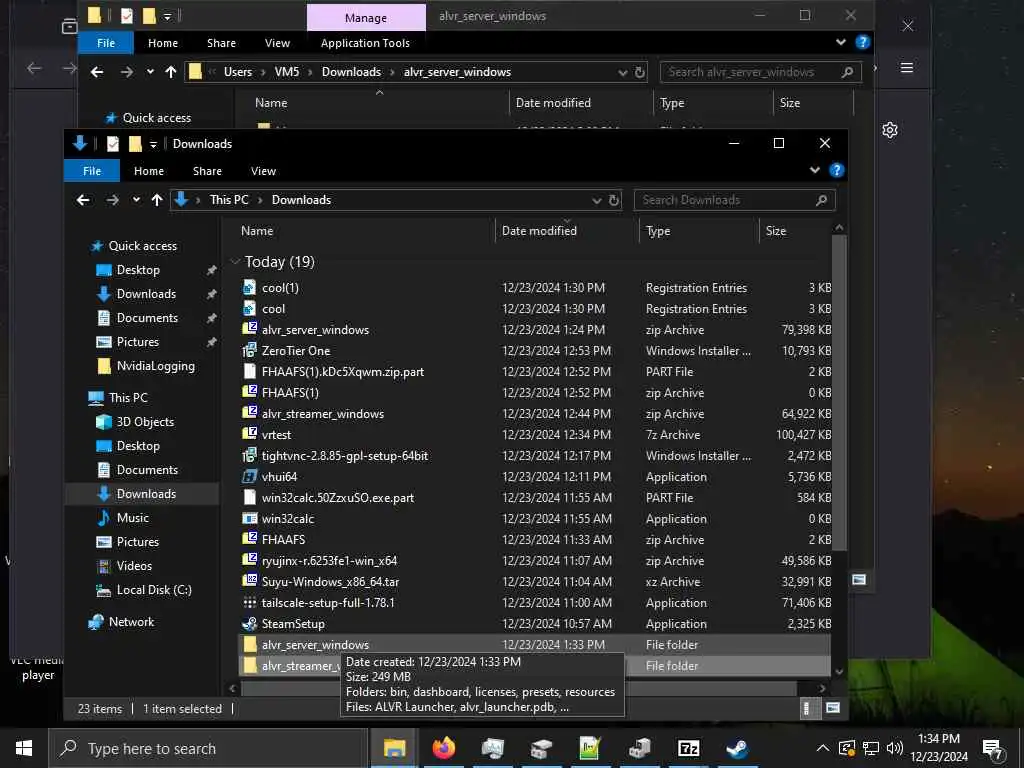Refresh the alvr_server_windows window
The width and height of the screenshot is (1024, 768).
tap(640, 72)
